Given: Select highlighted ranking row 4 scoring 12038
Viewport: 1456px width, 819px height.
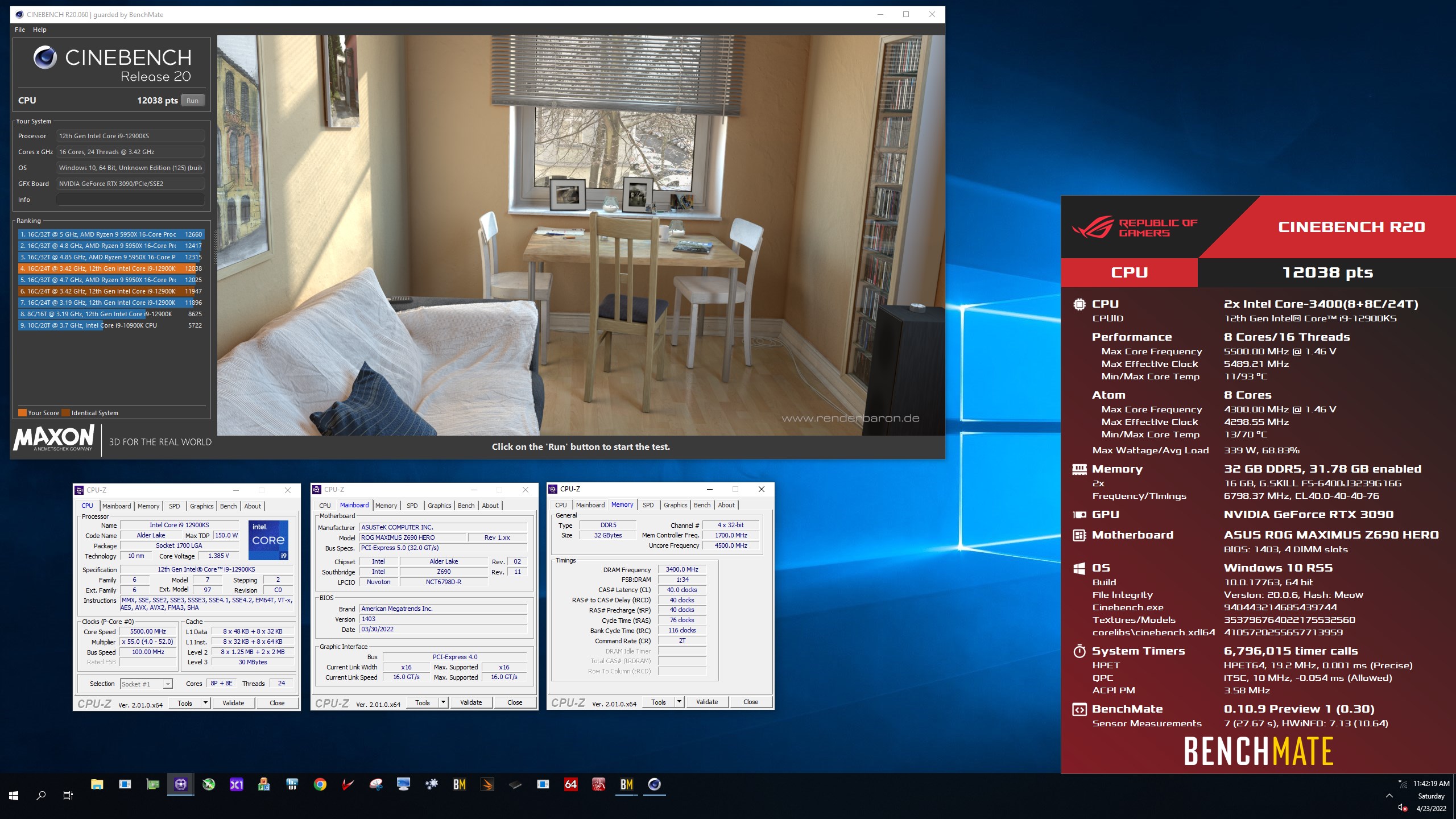Looking at the screenshot, I should pyautogui.click(x=110, y=268).
